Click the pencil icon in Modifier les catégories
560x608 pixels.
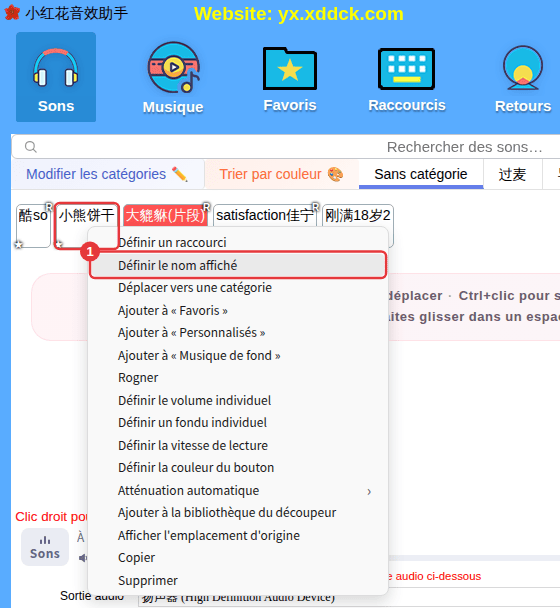pos(180,174)
